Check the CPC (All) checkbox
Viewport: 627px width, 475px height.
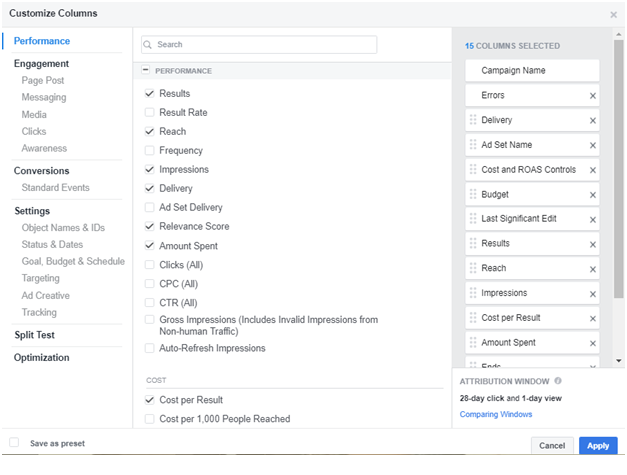(150, 284)
